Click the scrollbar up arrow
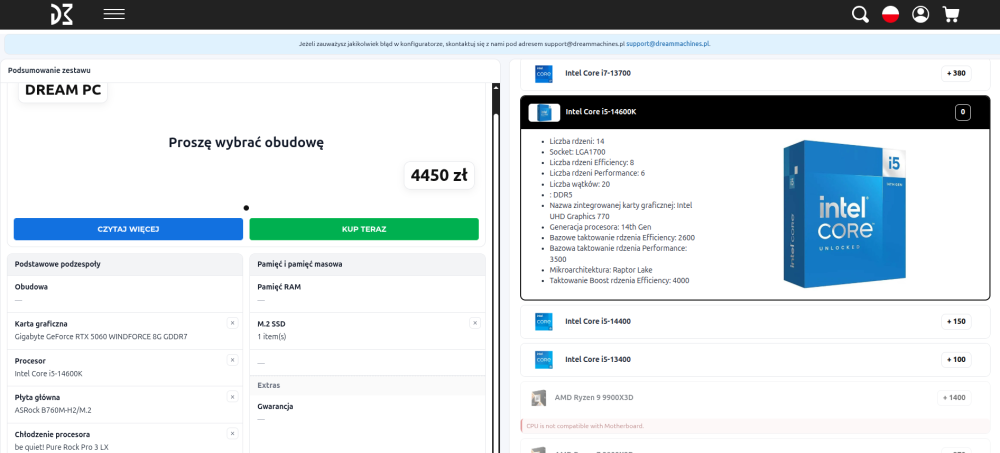This screenshot has width=1000, height=453. pos(496,87)
